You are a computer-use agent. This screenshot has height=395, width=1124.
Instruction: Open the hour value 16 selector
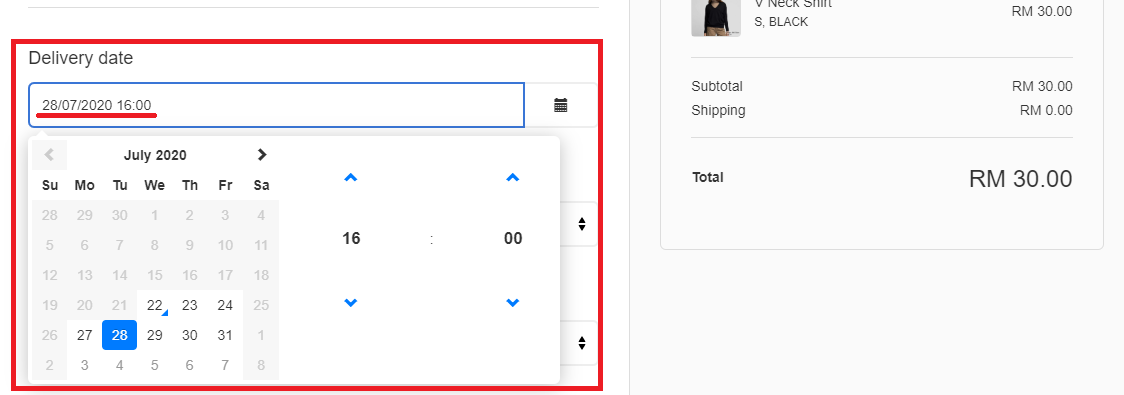click(x=351, y=239)
